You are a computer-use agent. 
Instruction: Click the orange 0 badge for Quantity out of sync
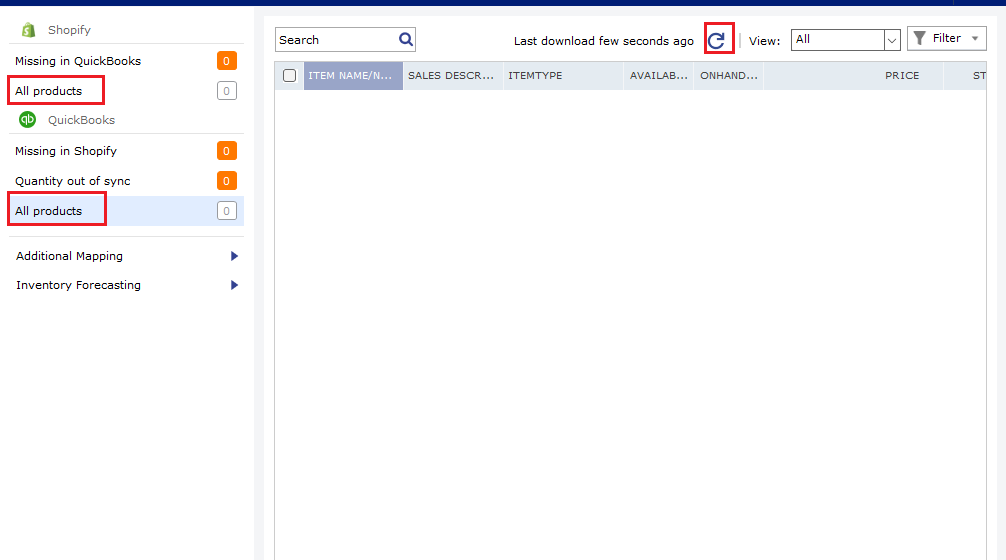tap(226, 181)
